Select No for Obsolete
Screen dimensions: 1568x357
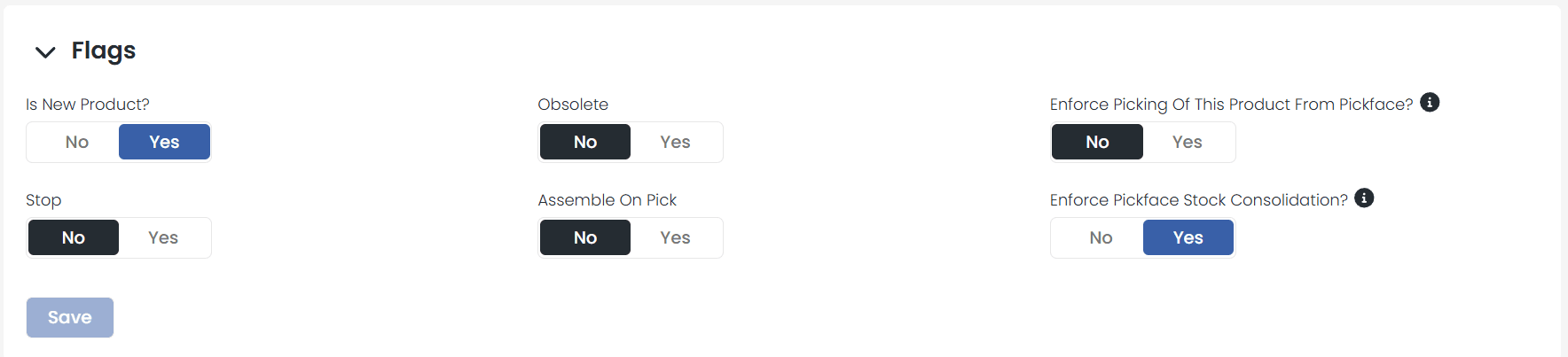click(x=585, y=142)
